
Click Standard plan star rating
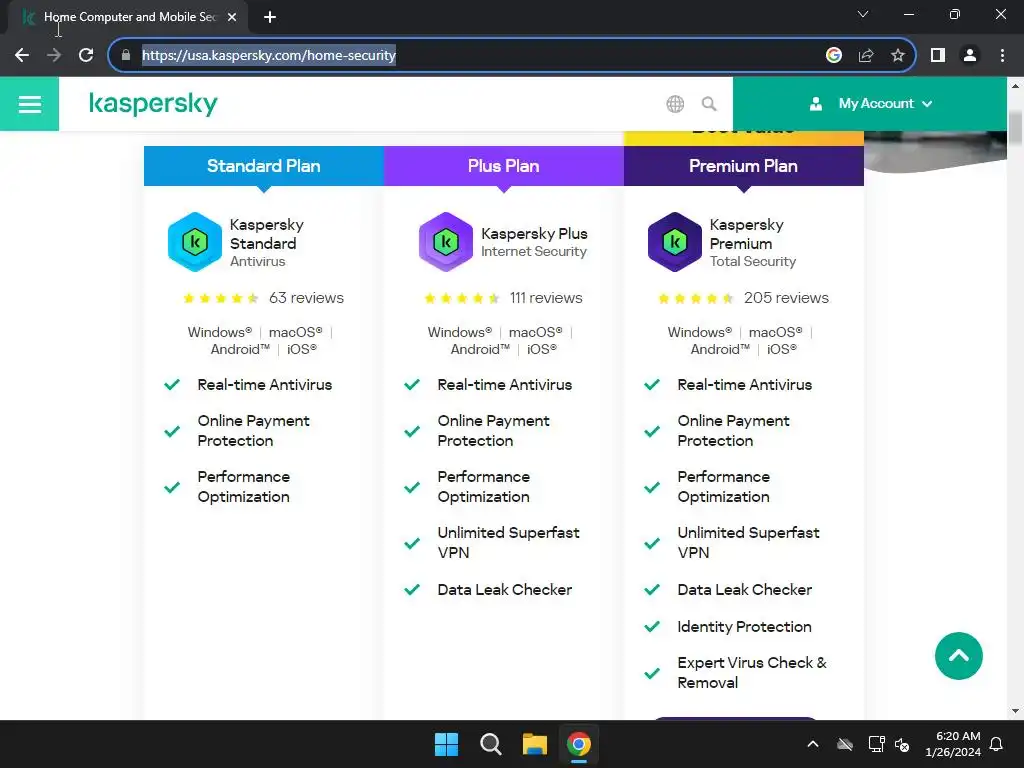pos(221,298)
